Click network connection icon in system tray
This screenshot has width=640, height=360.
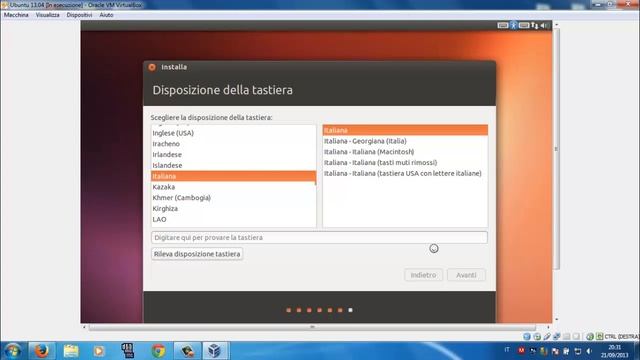(578, 351)
